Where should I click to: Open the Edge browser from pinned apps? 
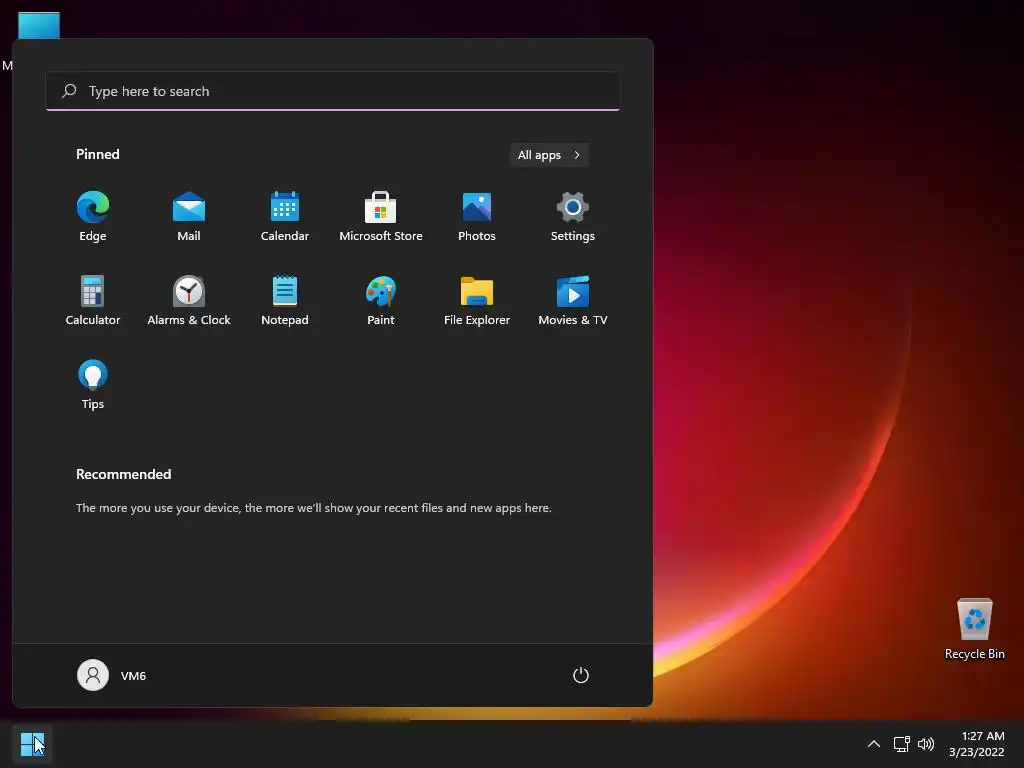[93, 217]
